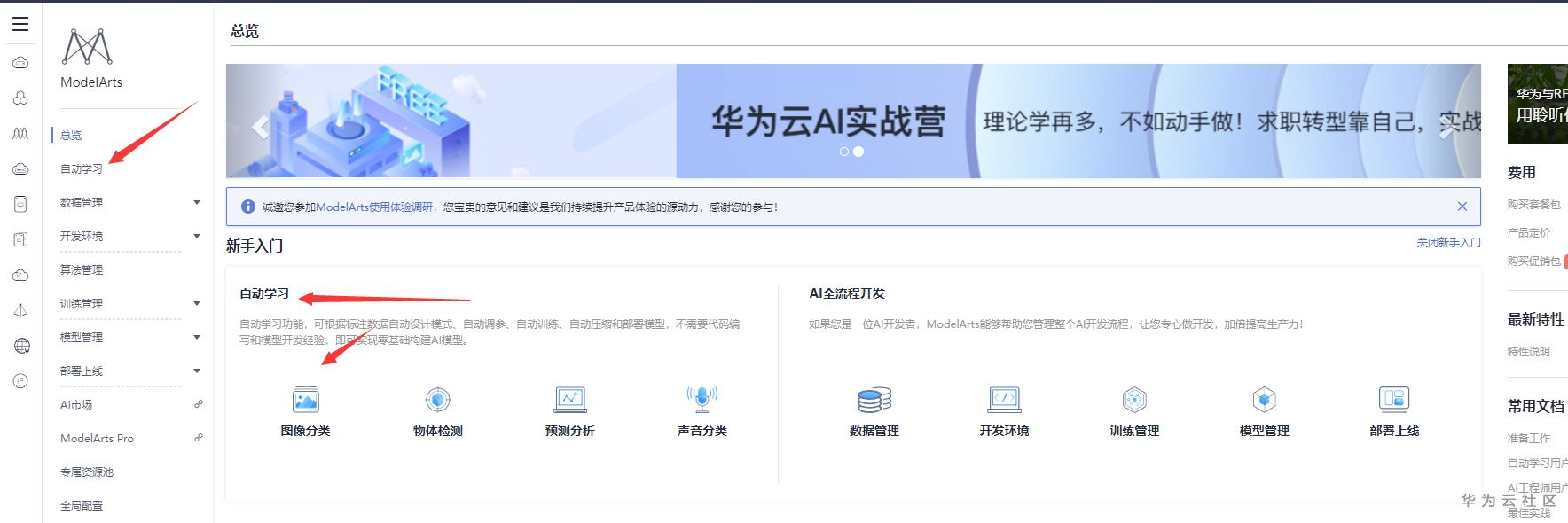The width and height of the screenshot is (1568, 523).
Task: Click the link icon beside AI市场
Action: (199, 404)
